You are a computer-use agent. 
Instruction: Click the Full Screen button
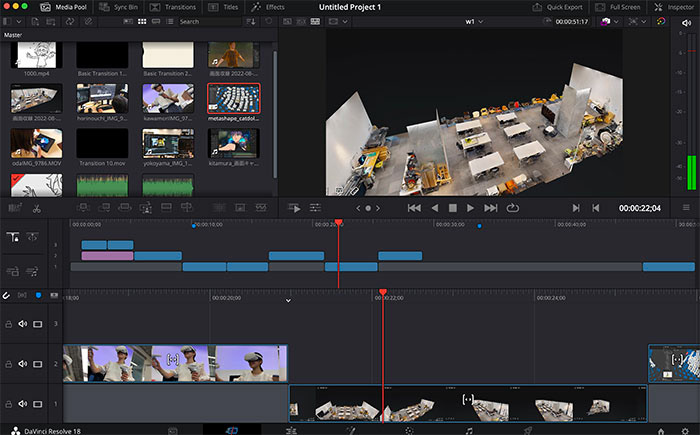[x=618, y=7]
